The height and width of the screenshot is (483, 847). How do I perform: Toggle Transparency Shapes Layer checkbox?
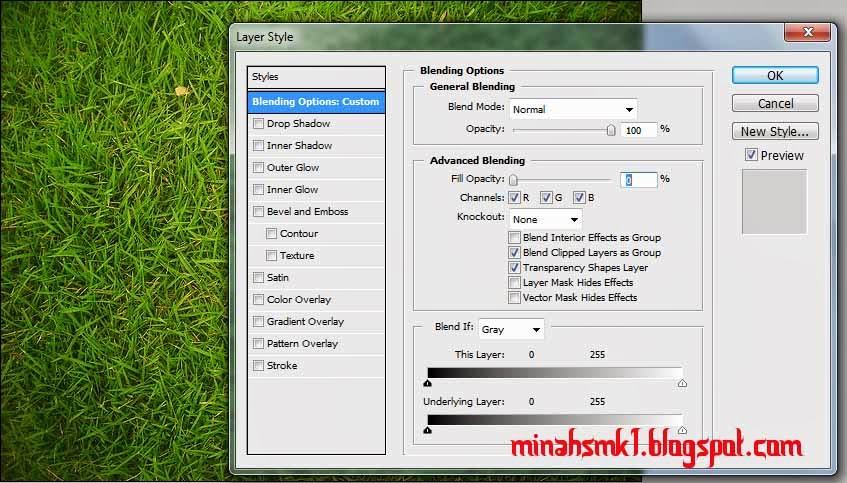point(514,267)
